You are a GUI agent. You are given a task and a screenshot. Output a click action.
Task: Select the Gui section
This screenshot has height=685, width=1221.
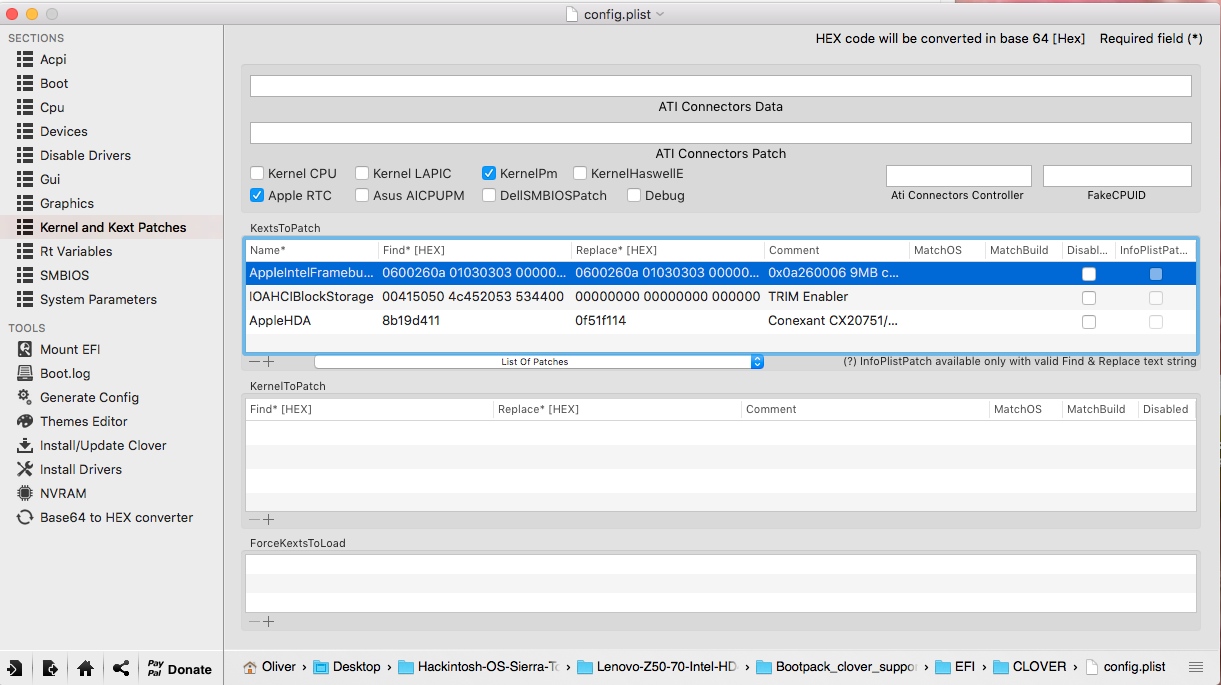point(50,179)
